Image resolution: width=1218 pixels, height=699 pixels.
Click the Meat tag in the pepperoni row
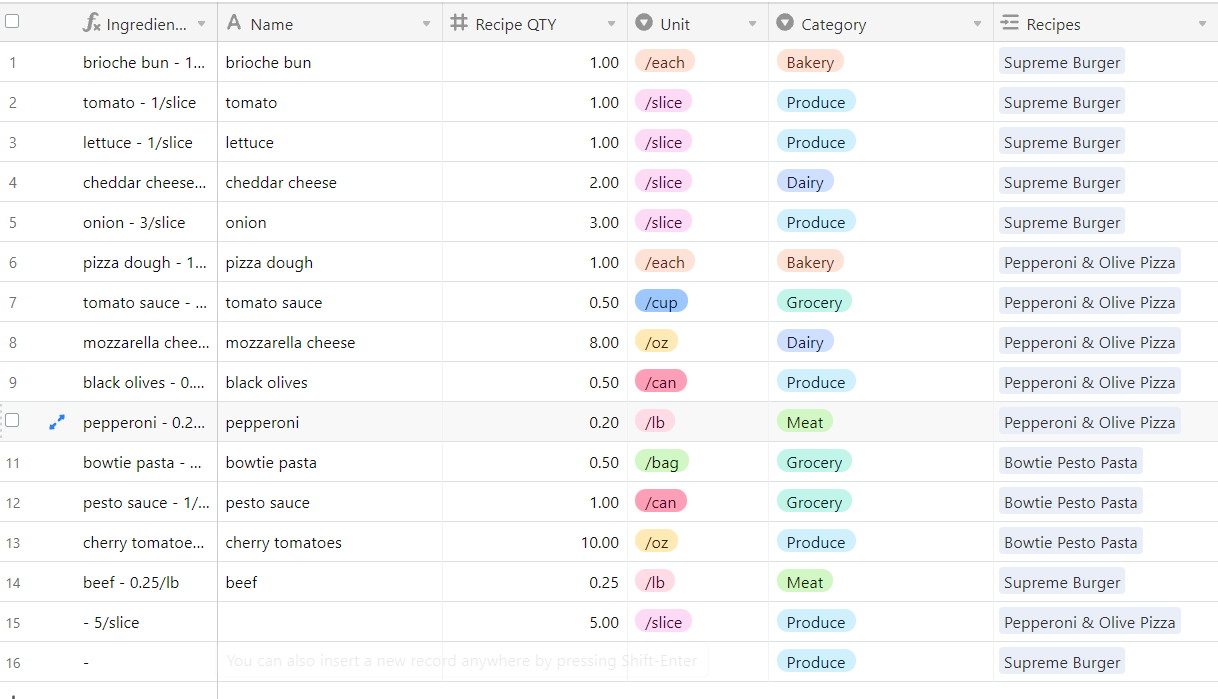[805, 422]
